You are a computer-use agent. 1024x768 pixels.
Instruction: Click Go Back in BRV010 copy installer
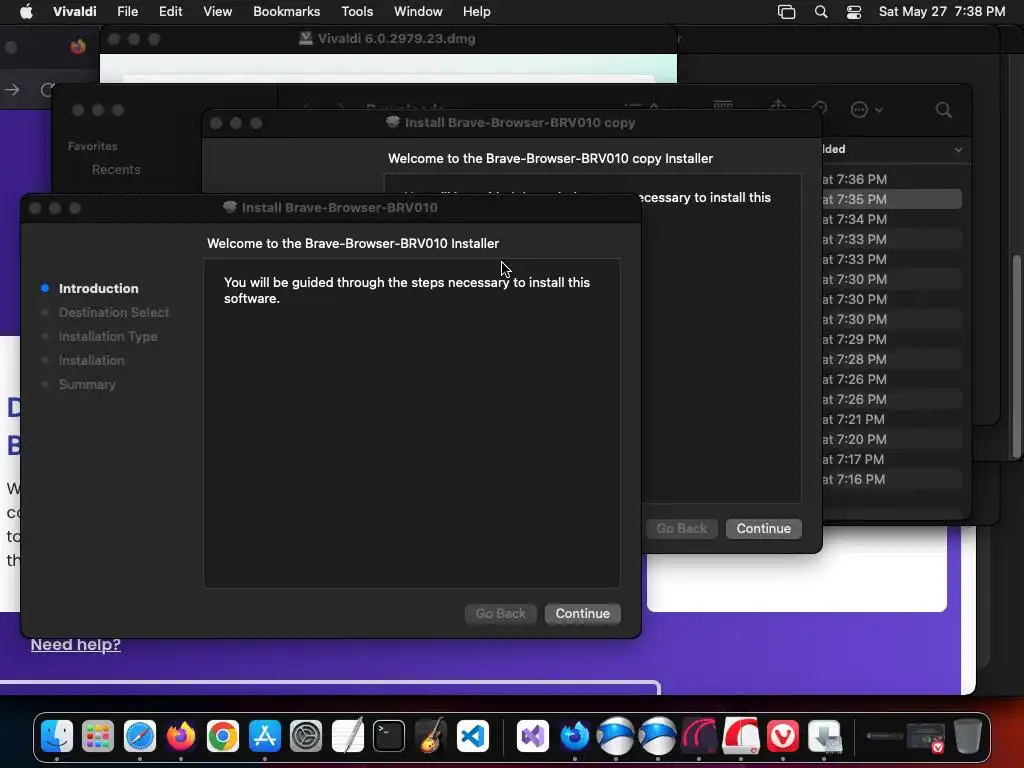coord(681,528)
